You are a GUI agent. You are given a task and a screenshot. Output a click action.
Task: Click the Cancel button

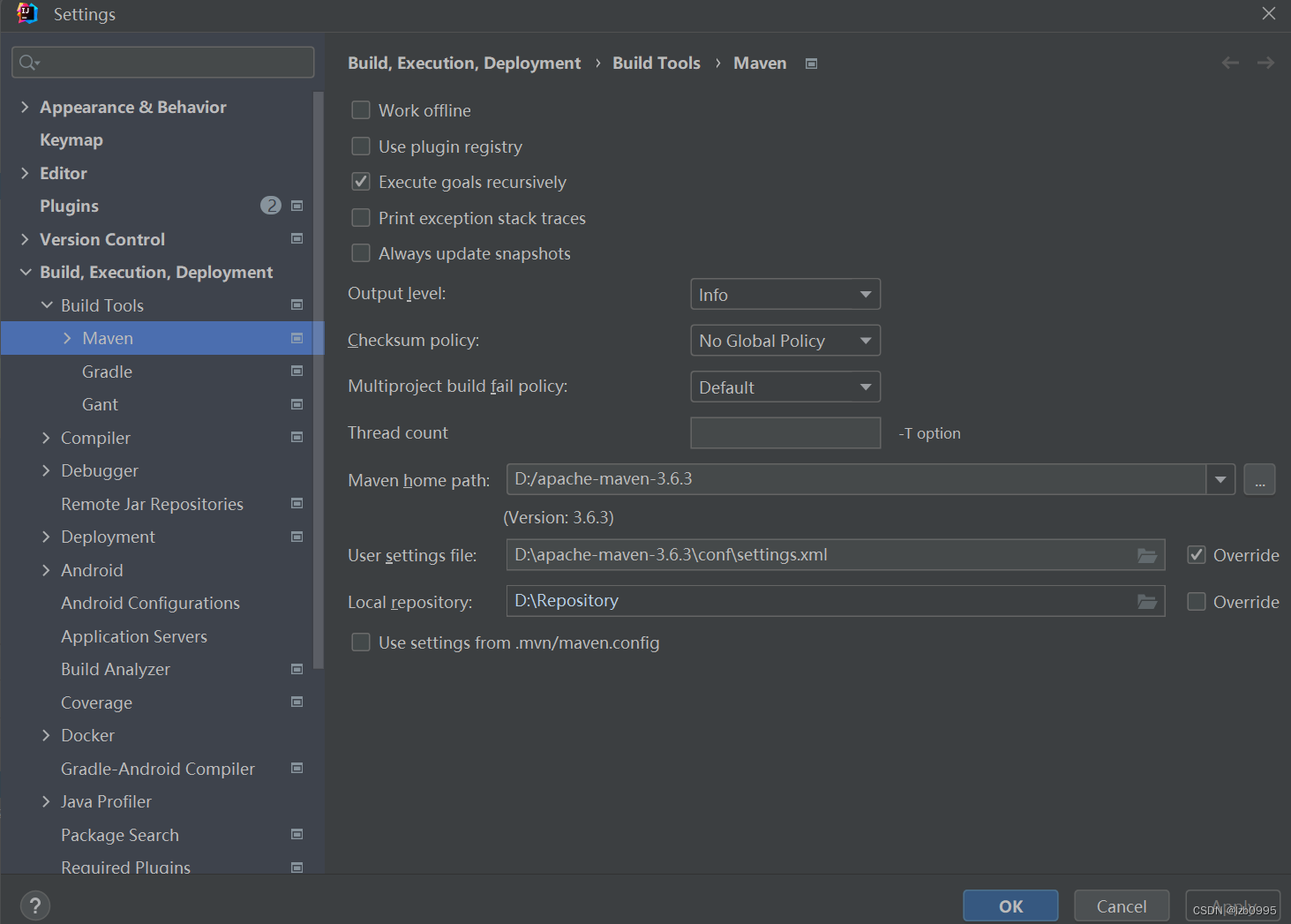(1122, 906)
